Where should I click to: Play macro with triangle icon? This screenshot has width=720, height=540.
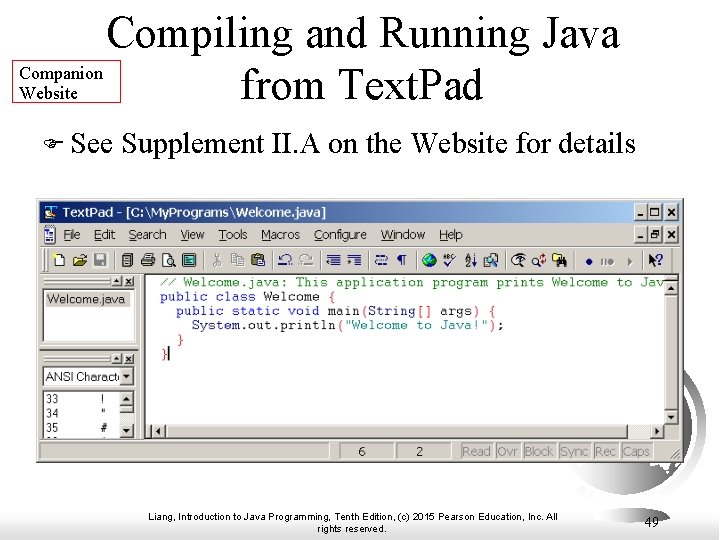[630, 262]
